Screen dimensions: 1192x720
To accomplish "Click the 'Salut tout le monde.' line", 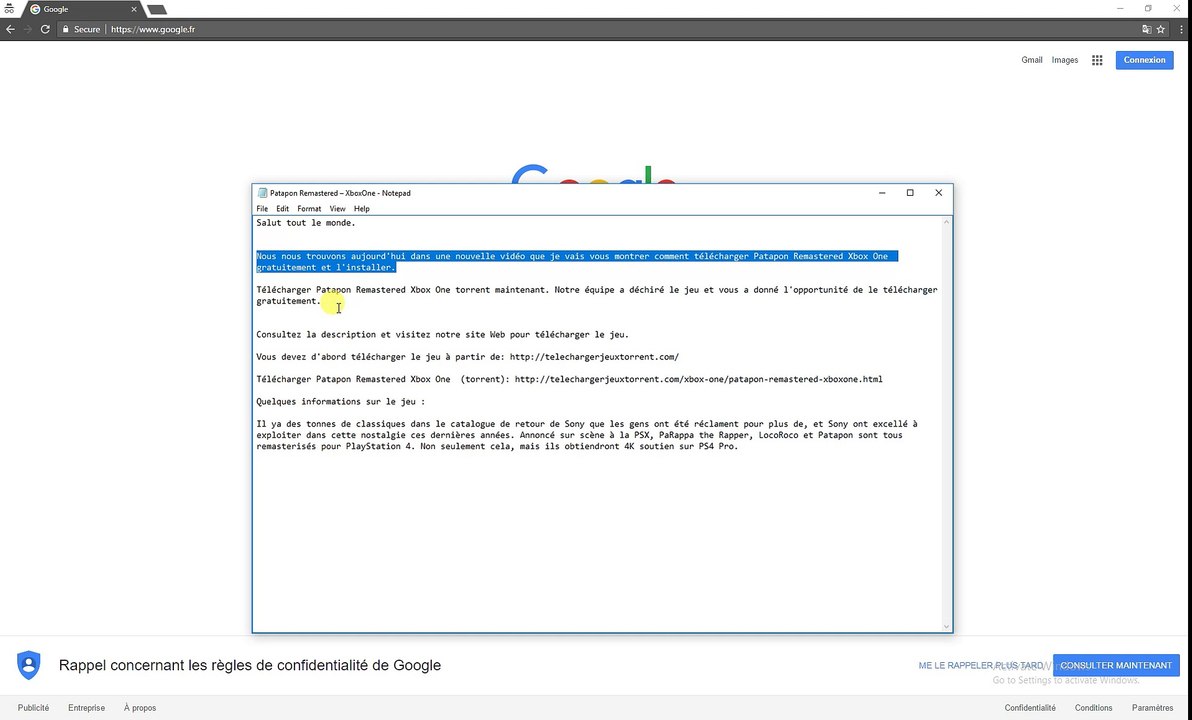I will (306, 223).
